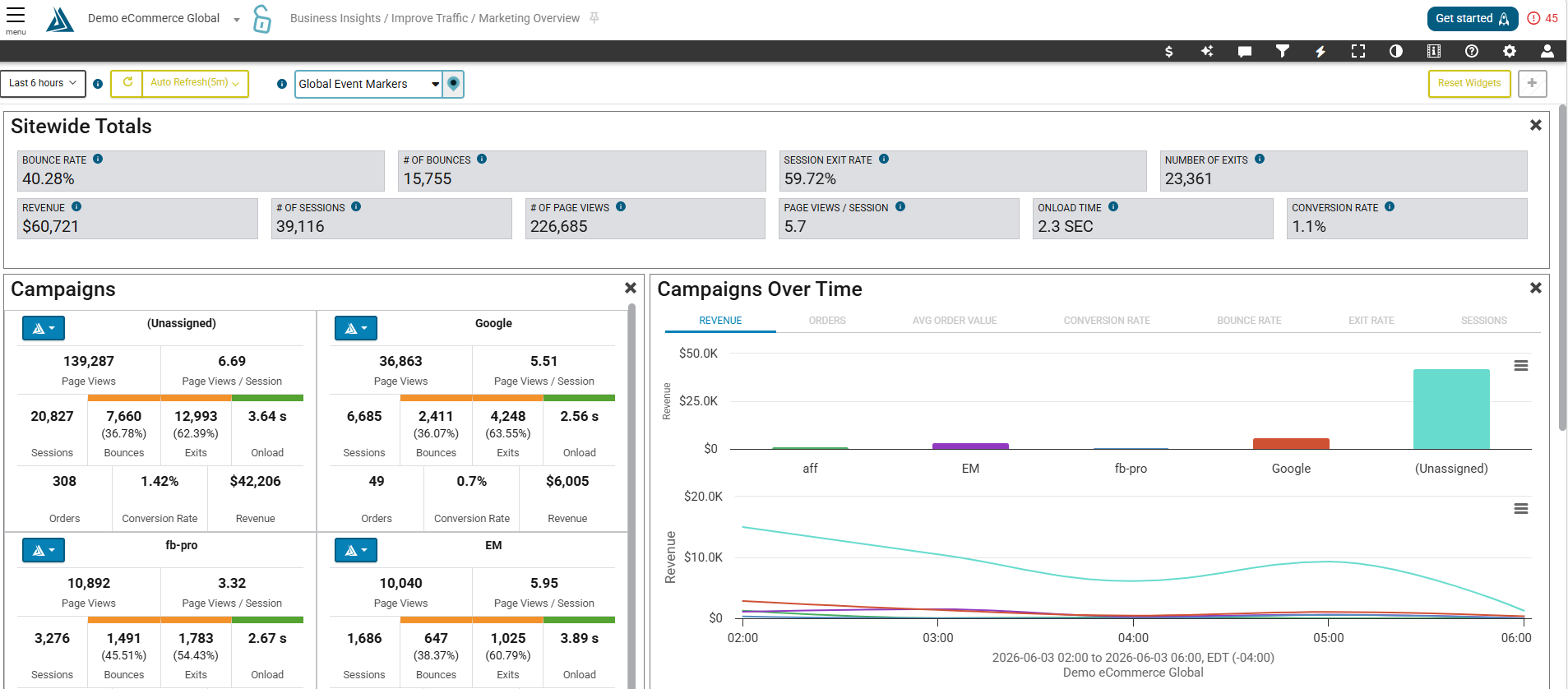
Task: Click the red alert count 45
Action: click(1543, 18)
